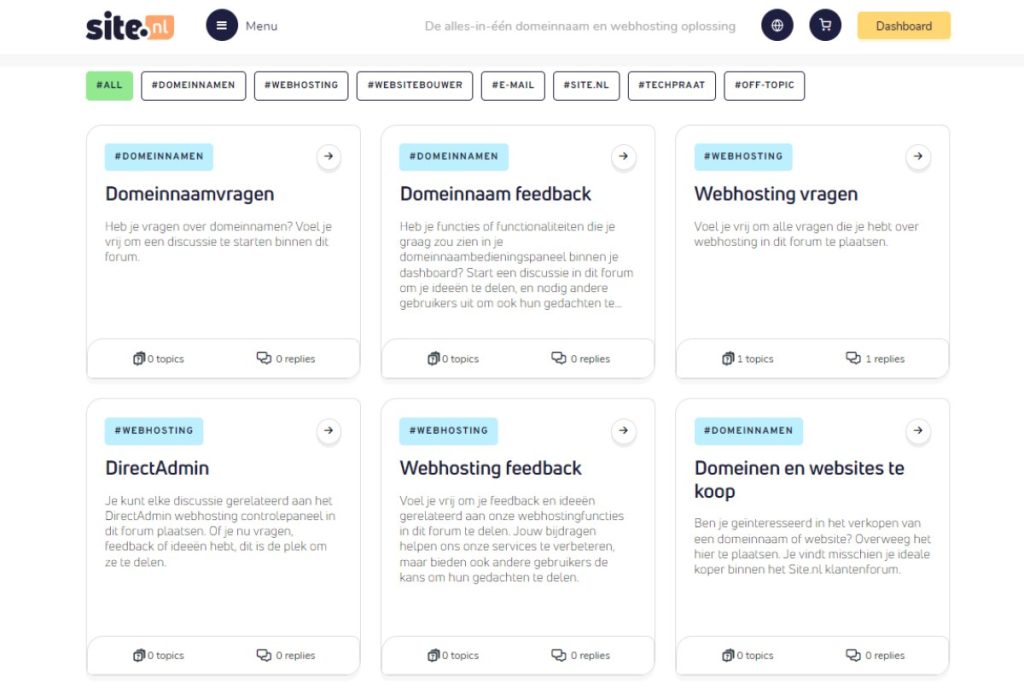Click the topics icon under Domeinnaam feedback

tap(432, 358)
